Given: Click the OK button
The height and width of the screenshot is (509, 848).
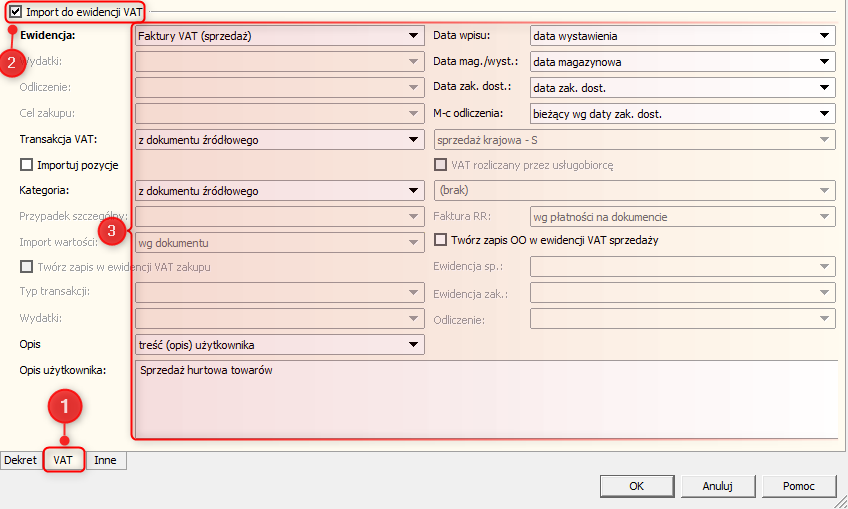Looking at the screenshot, I should pyautogui.click(x=636, y=486).
